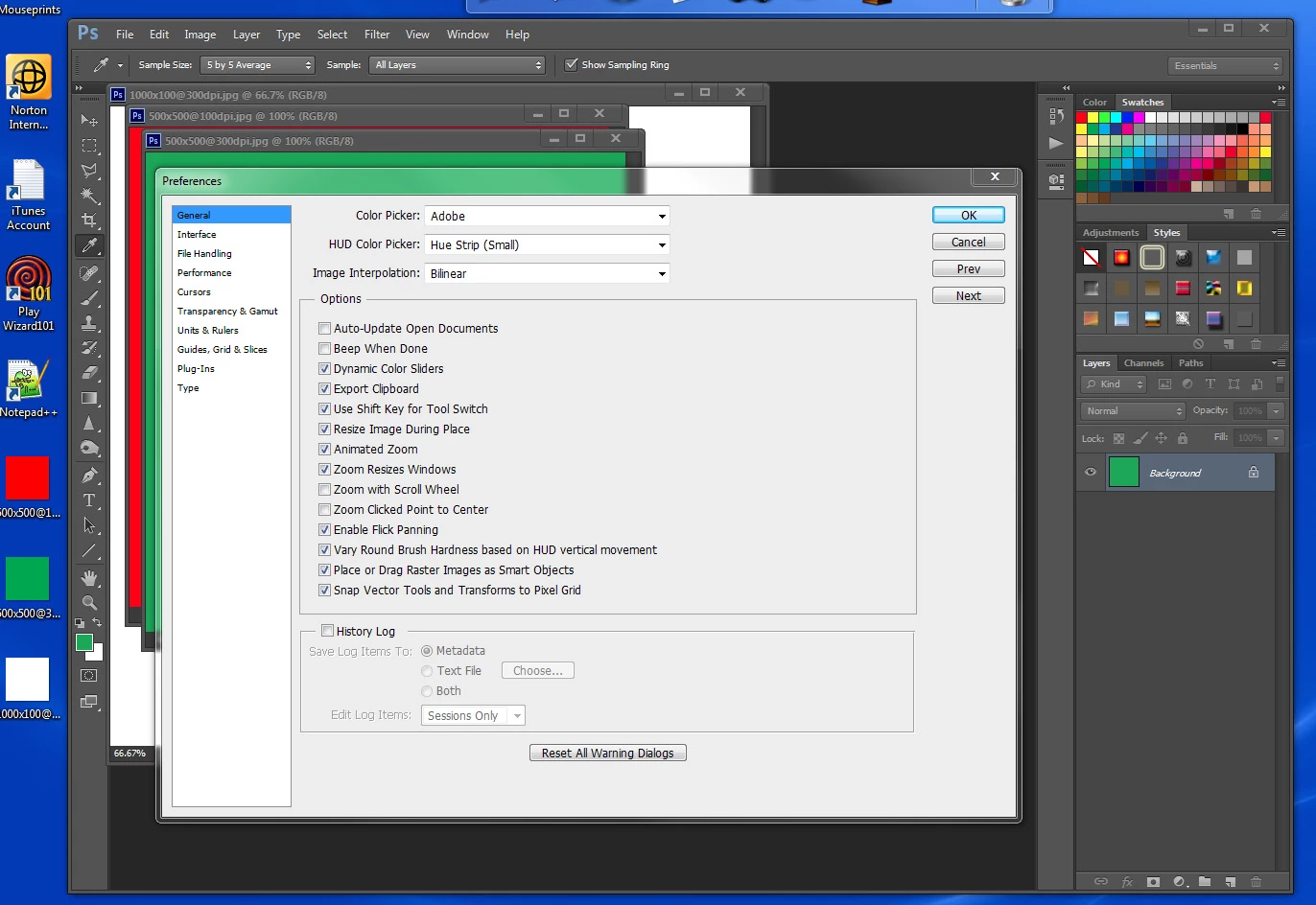Image resolution: width=1316 pixels, height=905 pixels.
Task: Click the lock transparent pixels icon
Action: pyautogui.click(x=1118, y=438)
